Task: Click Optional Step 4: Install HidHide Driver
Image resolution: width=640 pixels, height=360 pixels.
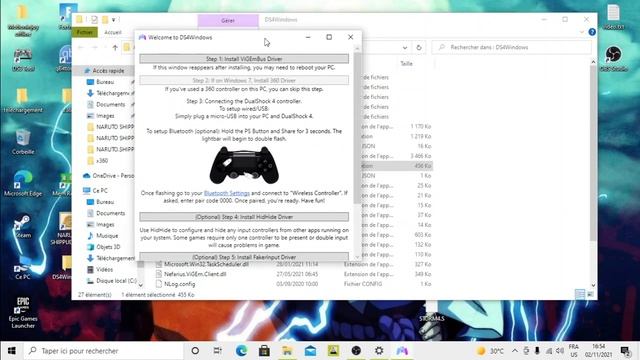Action: [244, 217]
